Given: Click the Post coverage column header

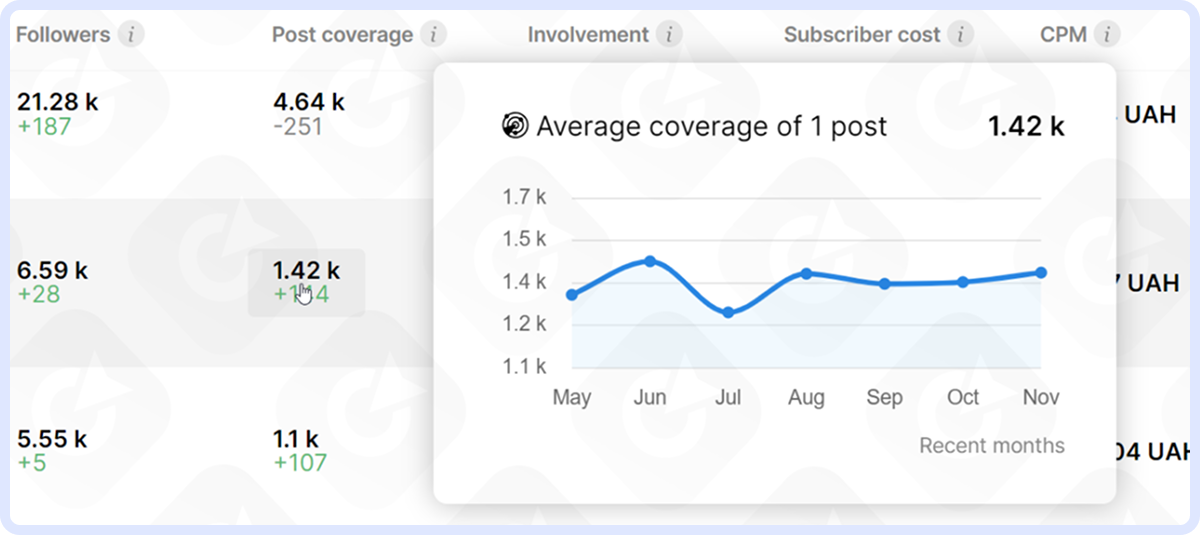Looking at the screenshot, I should (x=342, y=35).
